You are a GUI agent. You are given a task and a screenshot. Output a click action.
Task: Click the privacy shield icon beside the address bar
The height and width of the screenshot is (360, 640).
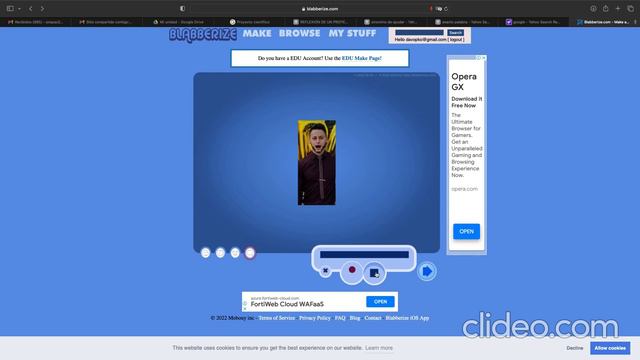tap(182, 9)
